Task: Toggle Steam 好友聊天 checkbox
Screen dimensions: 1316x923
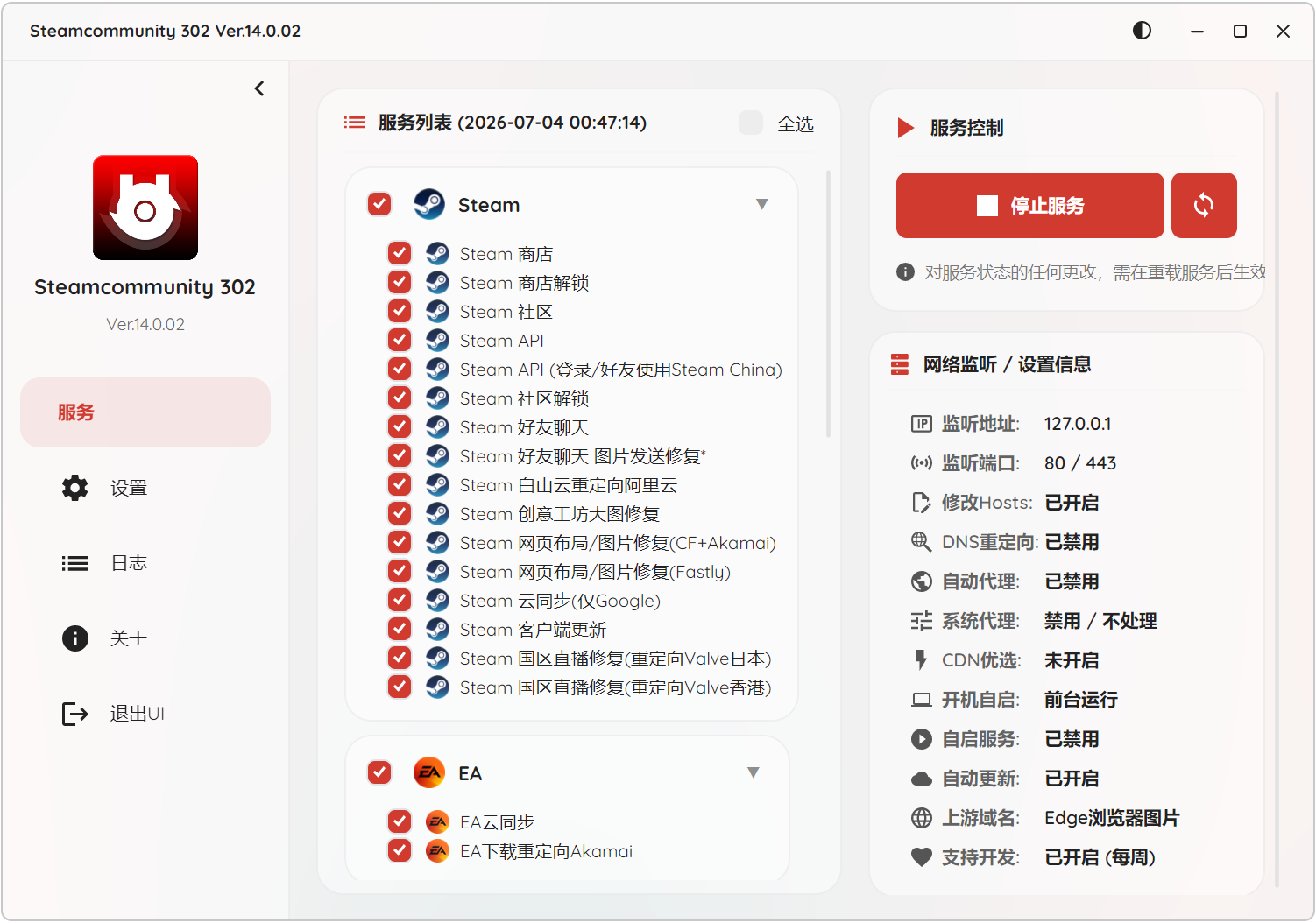Action: [400, 426]
